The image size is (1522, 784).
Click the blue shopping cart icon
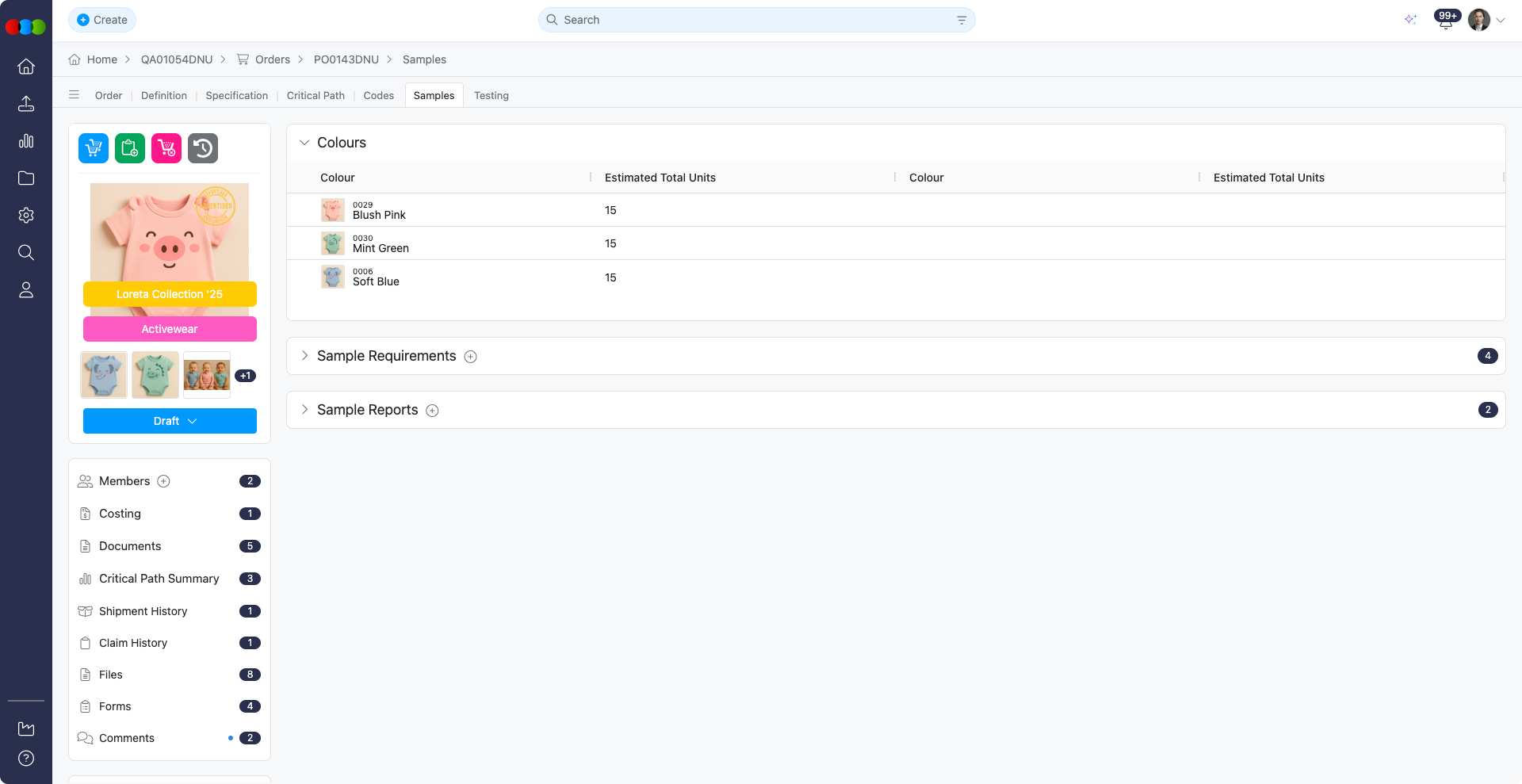[x=94, y=148]
